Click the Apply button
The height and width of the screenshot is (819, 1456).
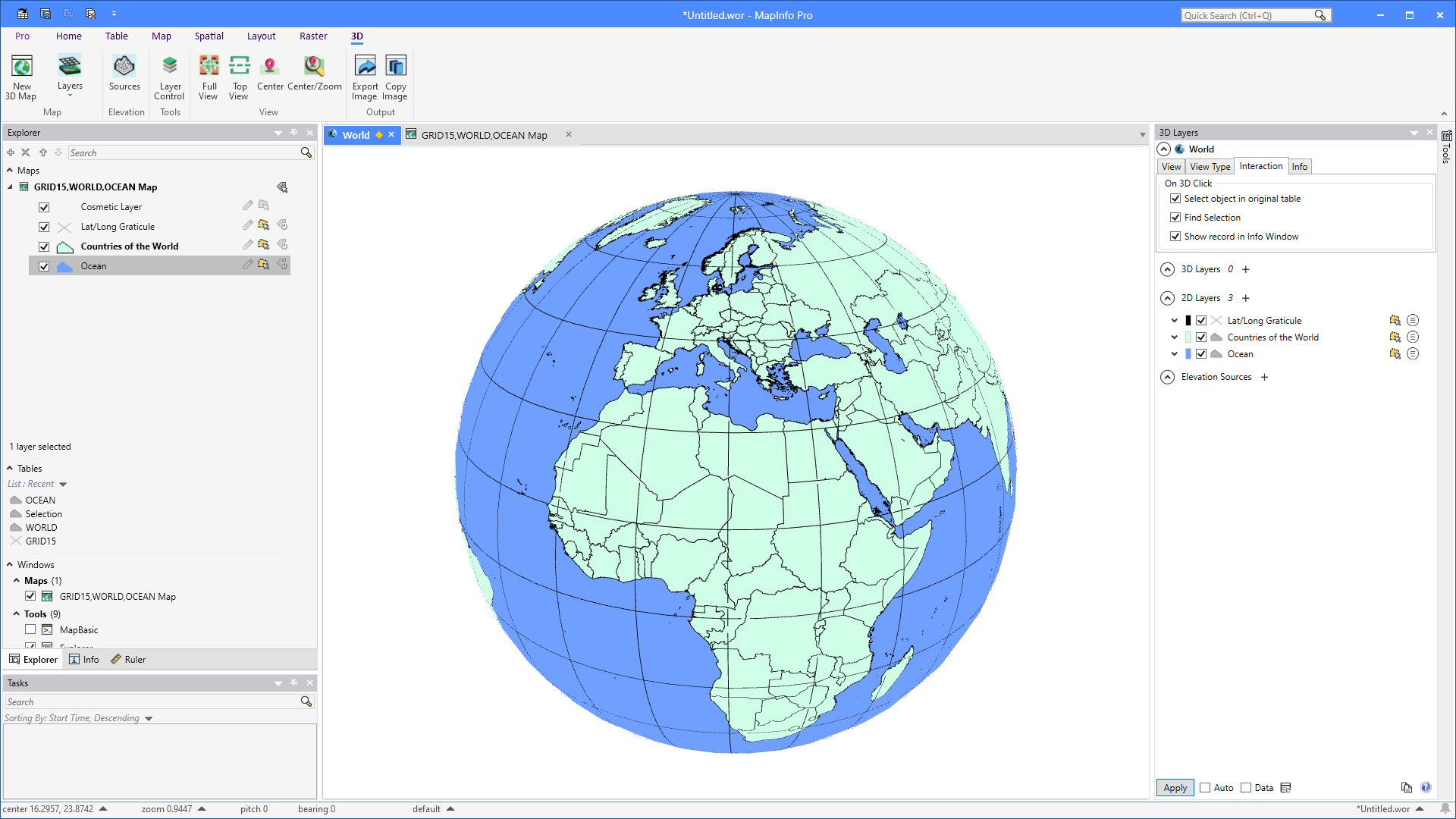coord(1174,788)
